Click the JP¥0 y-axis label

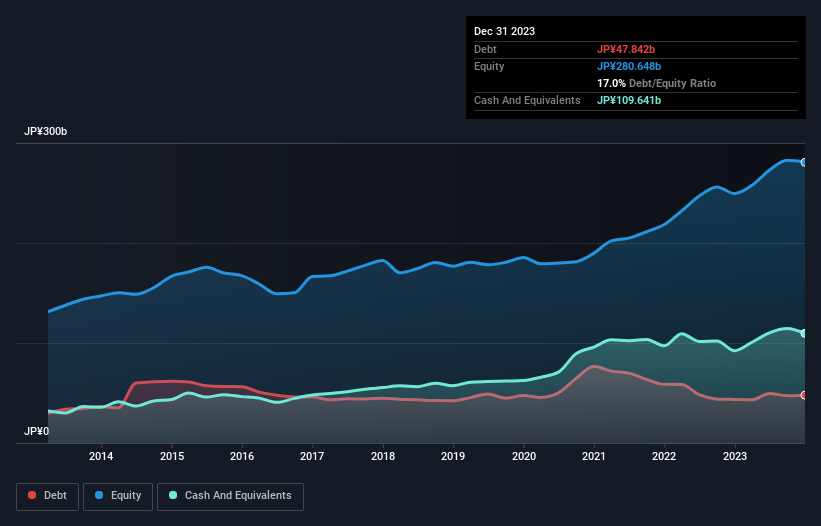[36, 431]
